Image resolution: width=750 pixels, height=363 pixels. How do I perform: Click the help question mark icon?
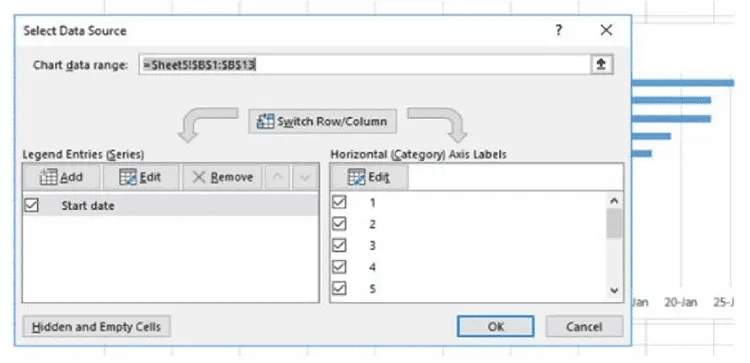click(558, 31)
